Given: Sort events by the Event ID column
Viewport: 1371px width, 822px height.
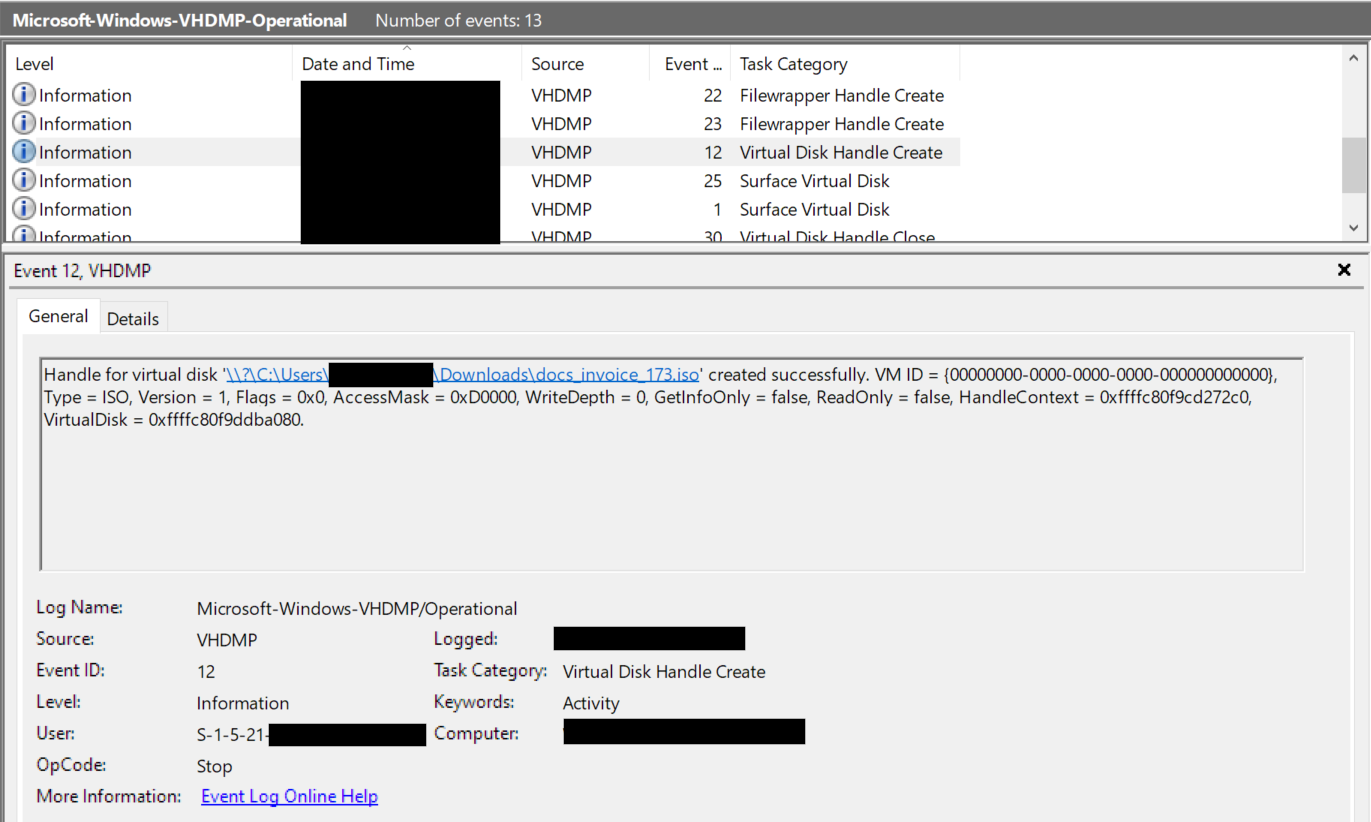Looking at the screenshot, I should pyautogui.click(x=690, y=64).
